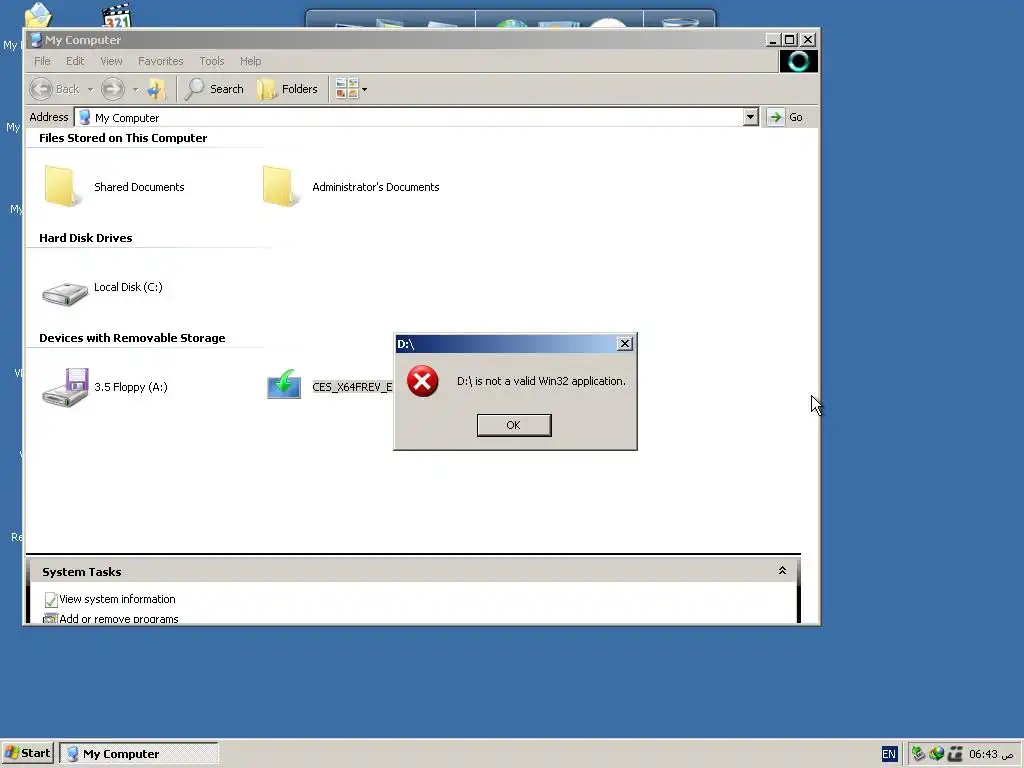Open the Tools menu
This screenshot has height=768, width=1024.
(212, 61)
